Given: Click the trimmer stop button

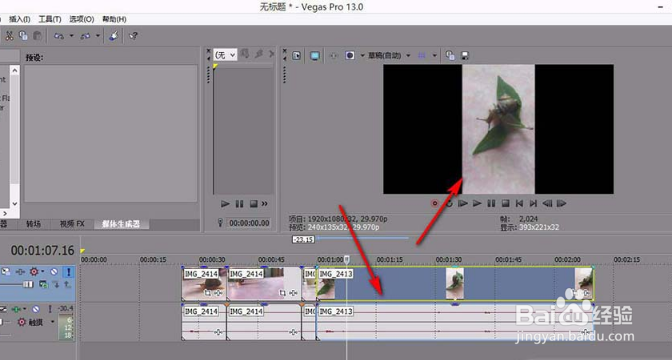Looking at the screenshot, I should click(x=253, y=204).
